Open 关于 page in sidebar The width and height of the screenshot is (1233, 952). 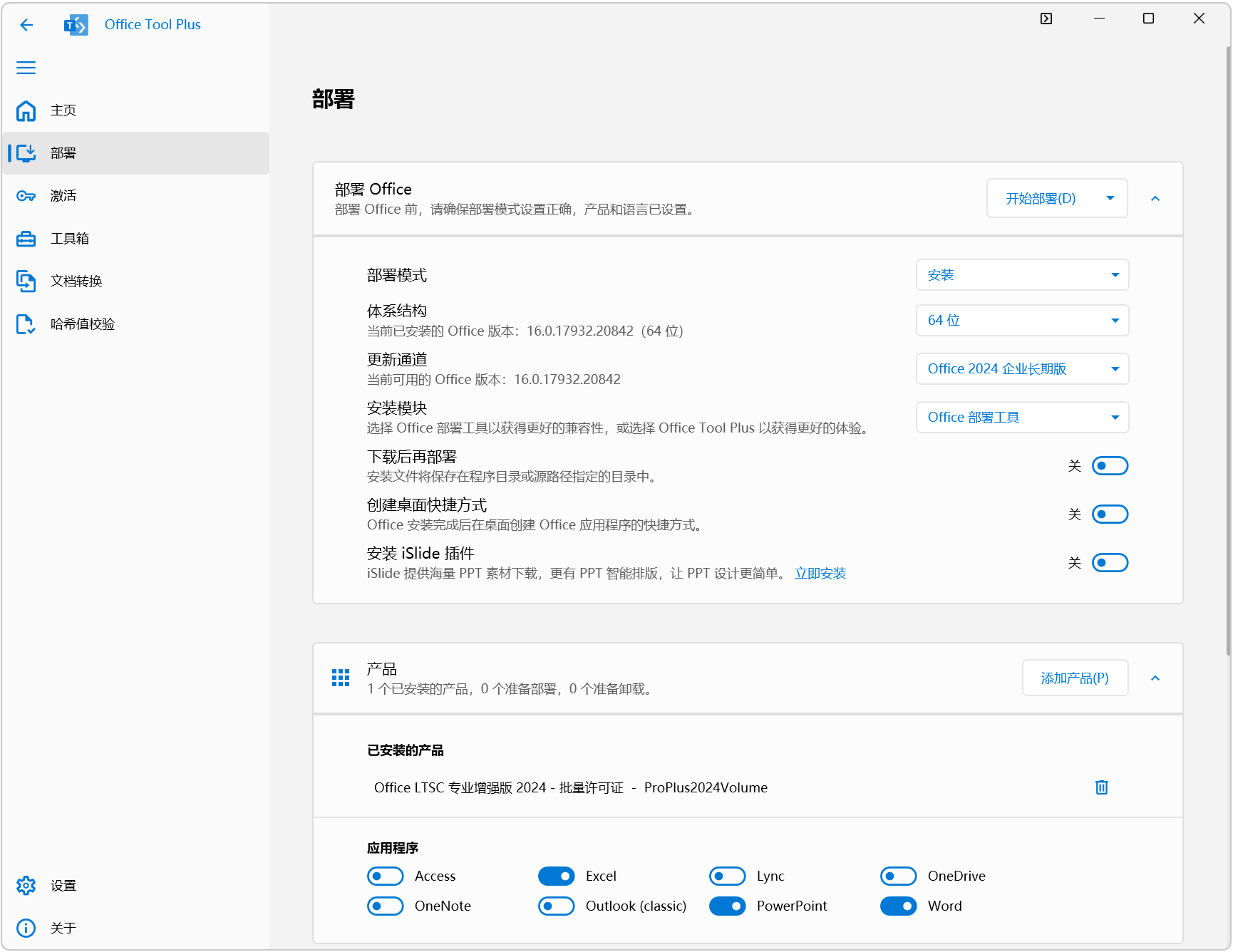135,928
